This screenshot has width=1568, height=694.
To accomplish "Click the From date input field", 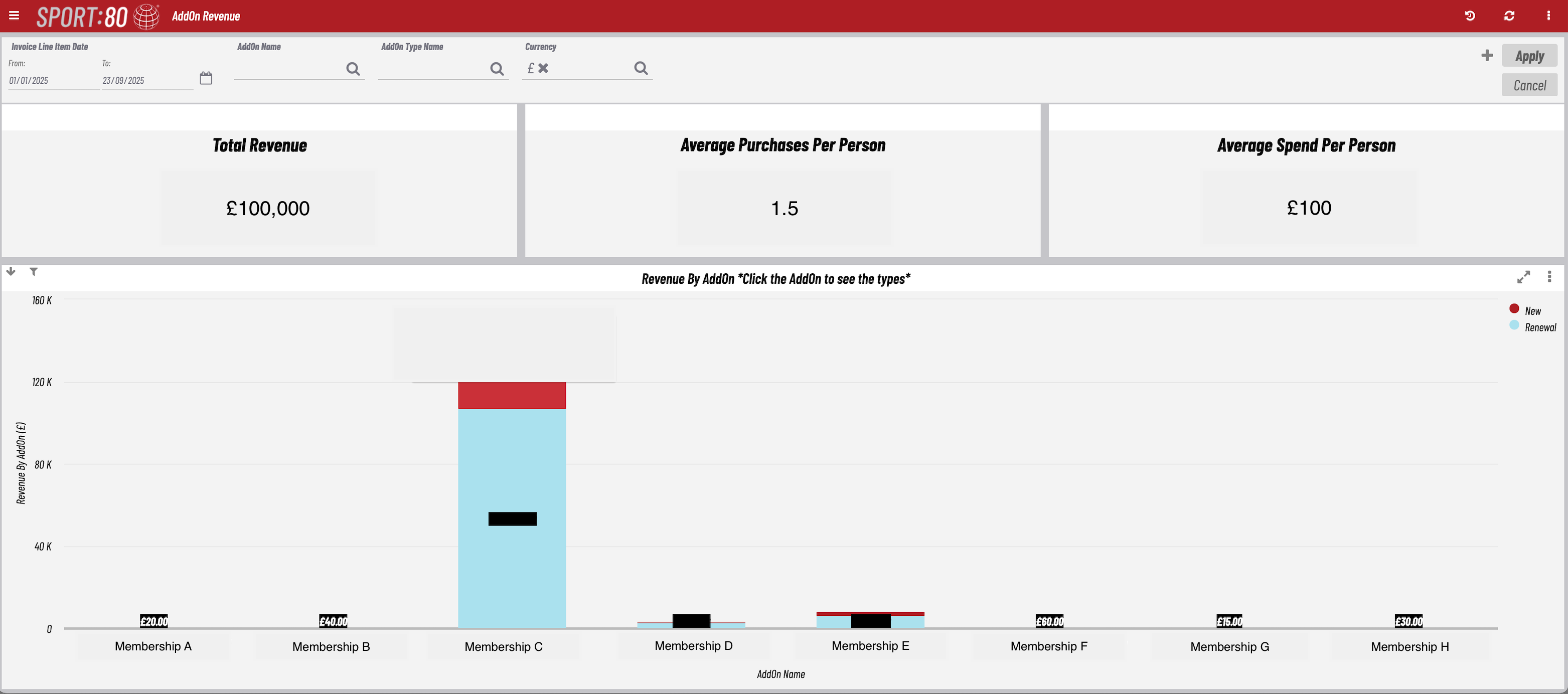I will click(52, 80).
